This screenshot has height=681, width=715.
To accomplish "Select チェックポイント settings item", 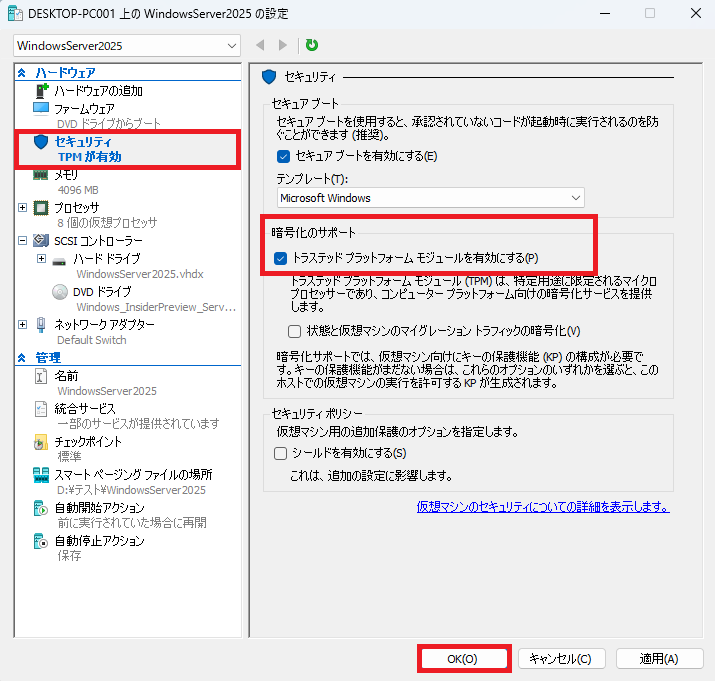I will [x=88, y=442].
